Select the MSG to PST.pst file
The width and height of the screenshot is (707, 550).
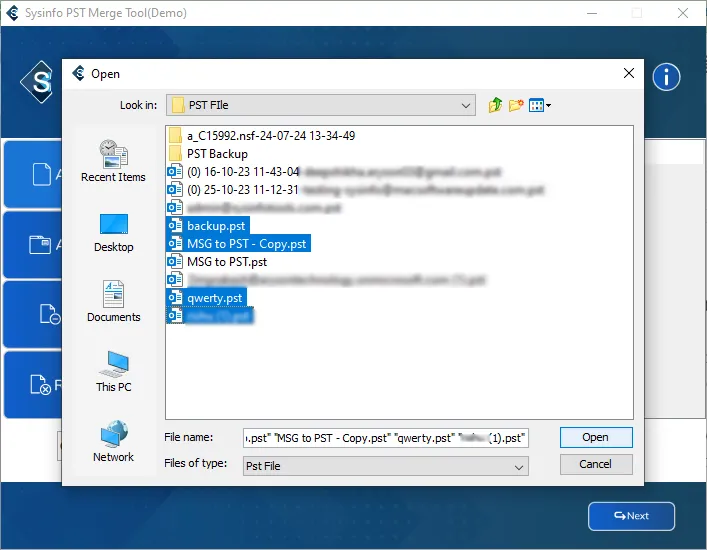[217, 262]
